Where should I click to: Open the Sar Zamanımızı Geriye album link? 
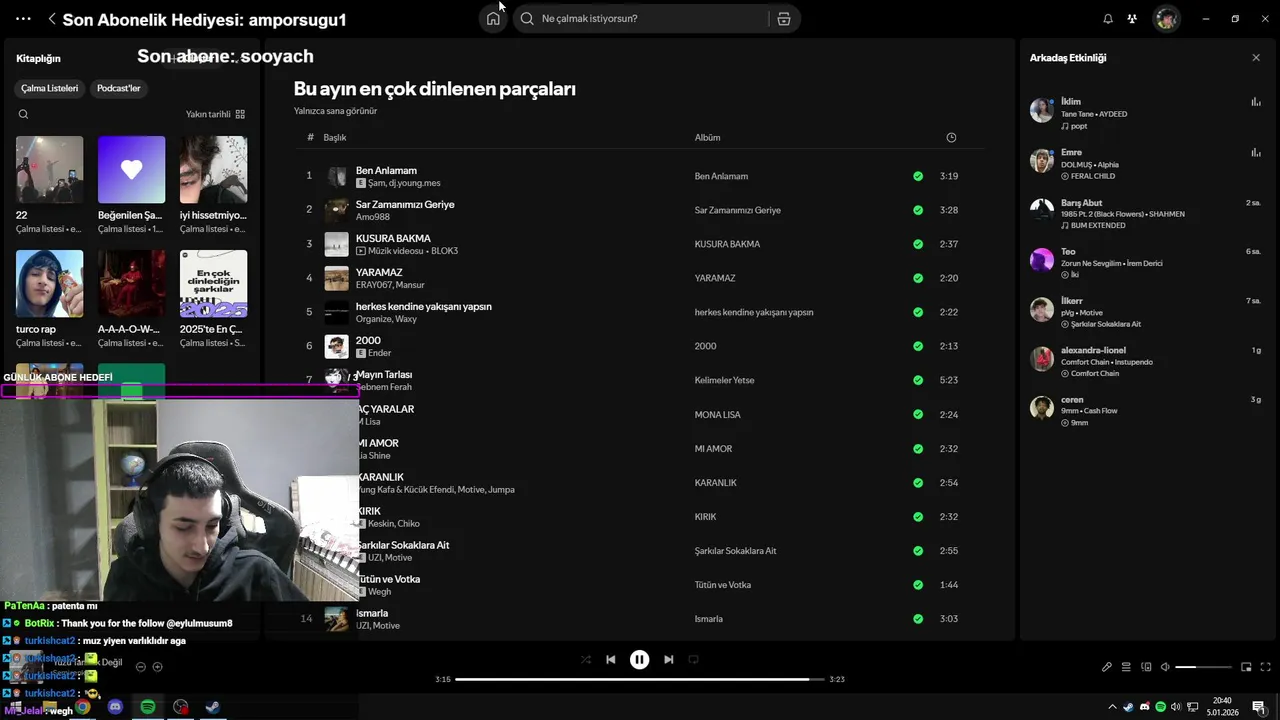click(738, 210)
